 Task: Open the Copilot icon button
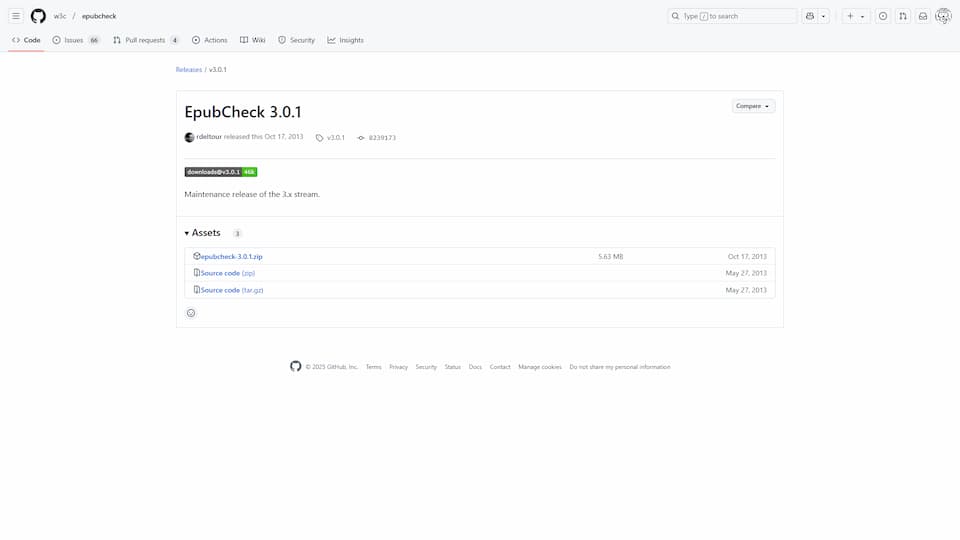tap(810, 16)
